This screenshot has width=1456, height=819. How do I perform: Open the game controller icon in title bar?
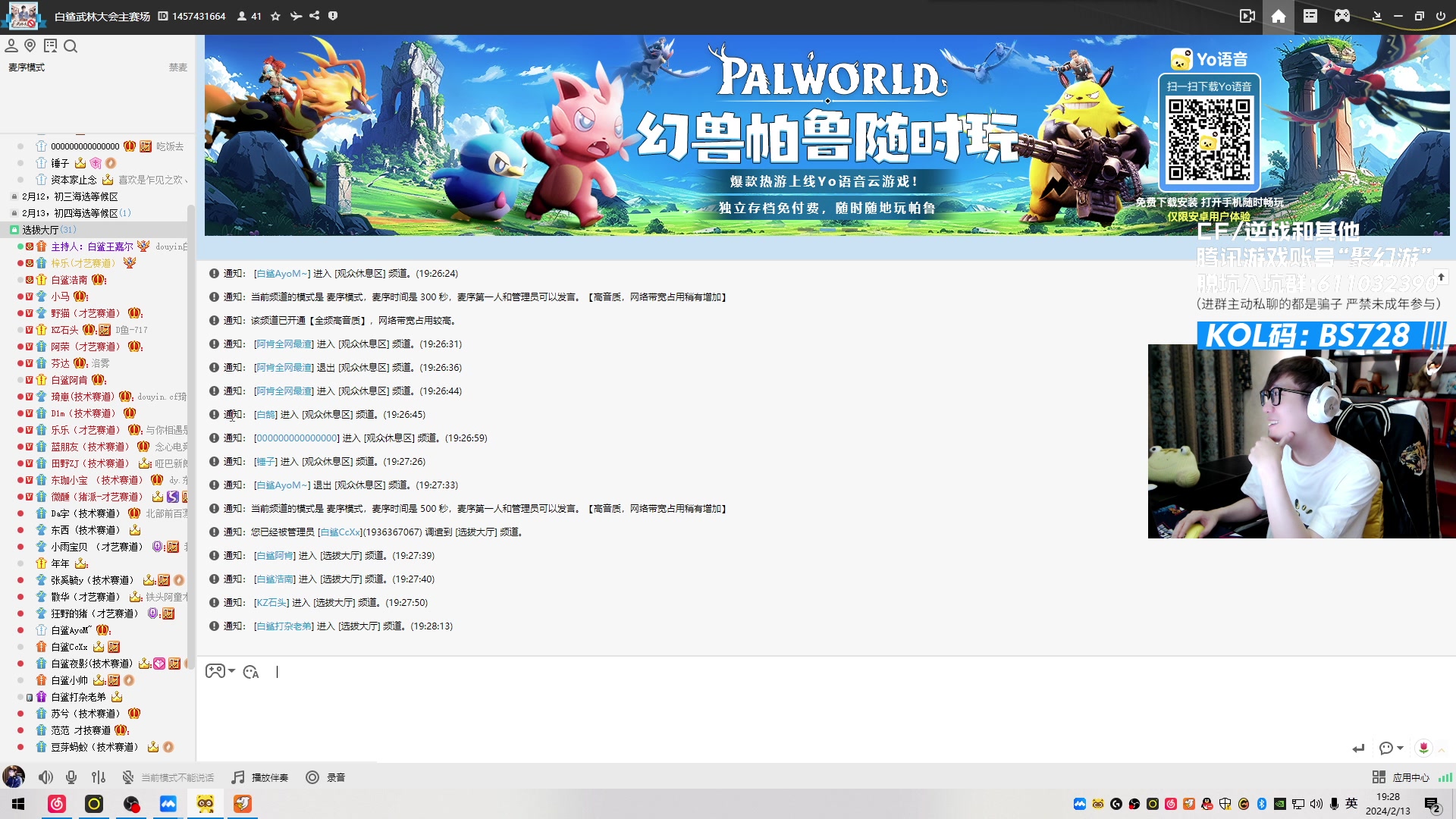pyautogui.click(x=1342, y=16)
